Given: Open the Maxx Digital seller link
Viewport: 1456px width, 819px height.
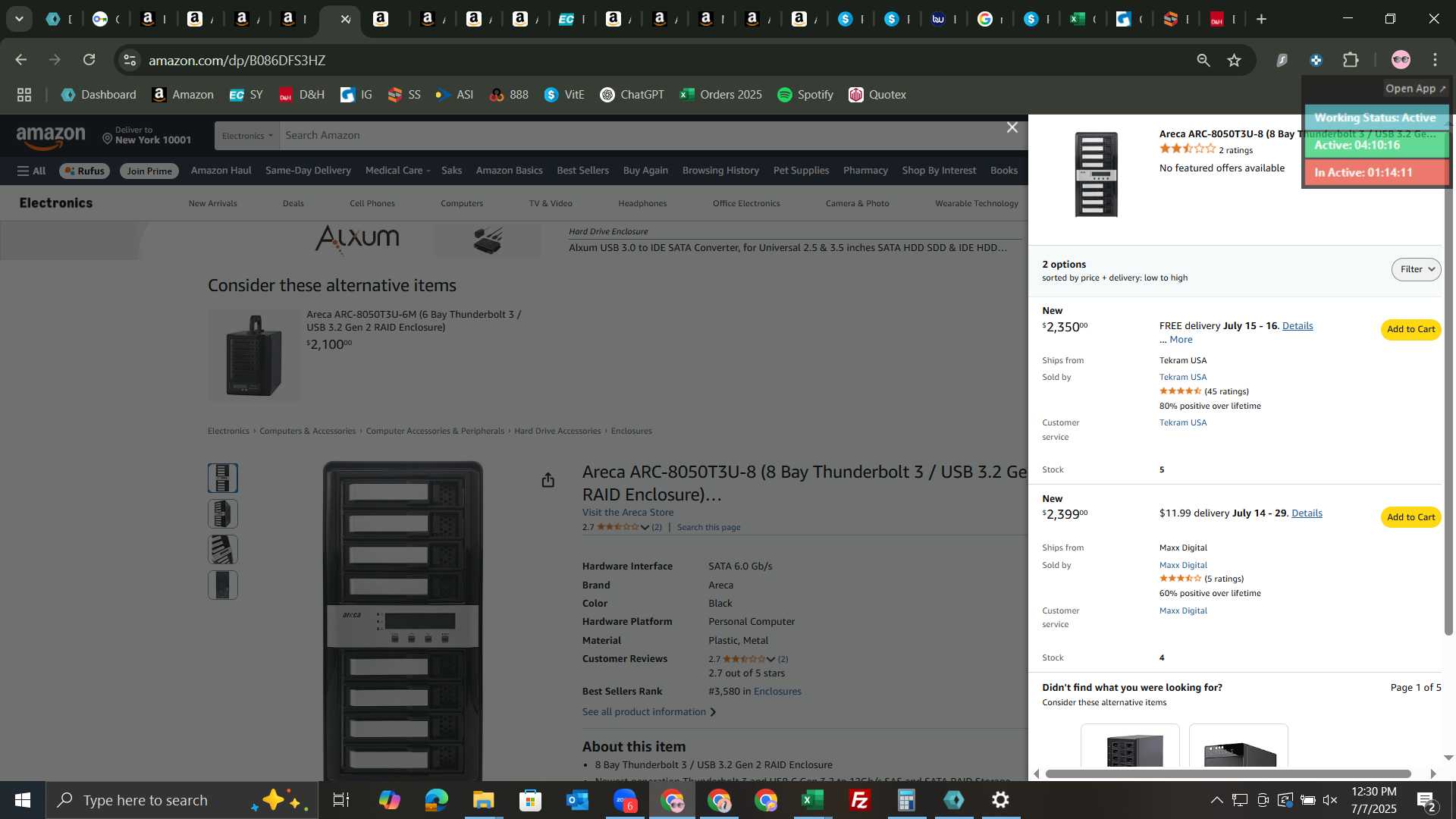Looking at the screenshot, I should pyautogui.click(x=1183, y=565).
